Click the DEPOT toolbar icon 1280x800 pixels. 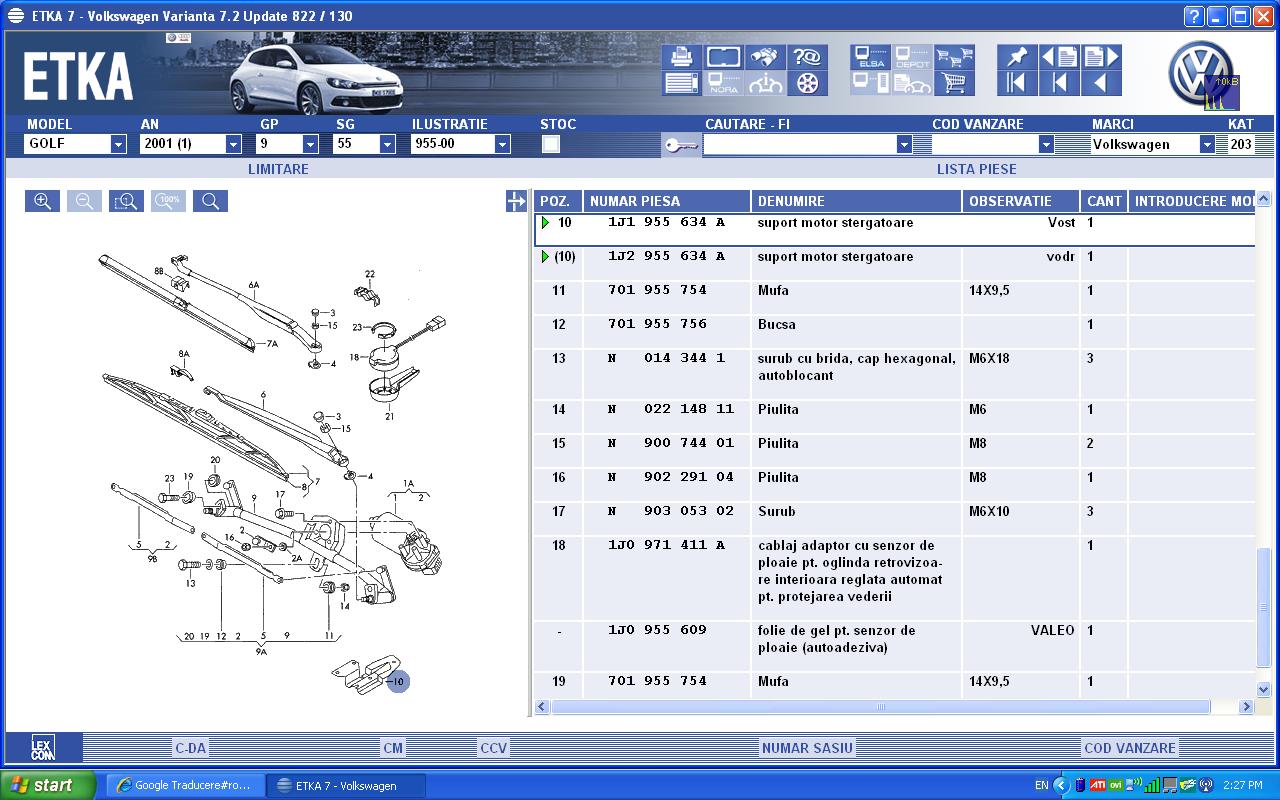913,57
